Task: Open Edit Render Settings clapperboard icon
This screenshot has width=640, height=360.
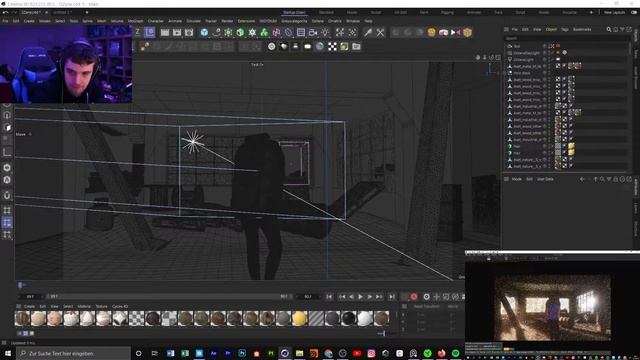Action: tap(189, 32)
